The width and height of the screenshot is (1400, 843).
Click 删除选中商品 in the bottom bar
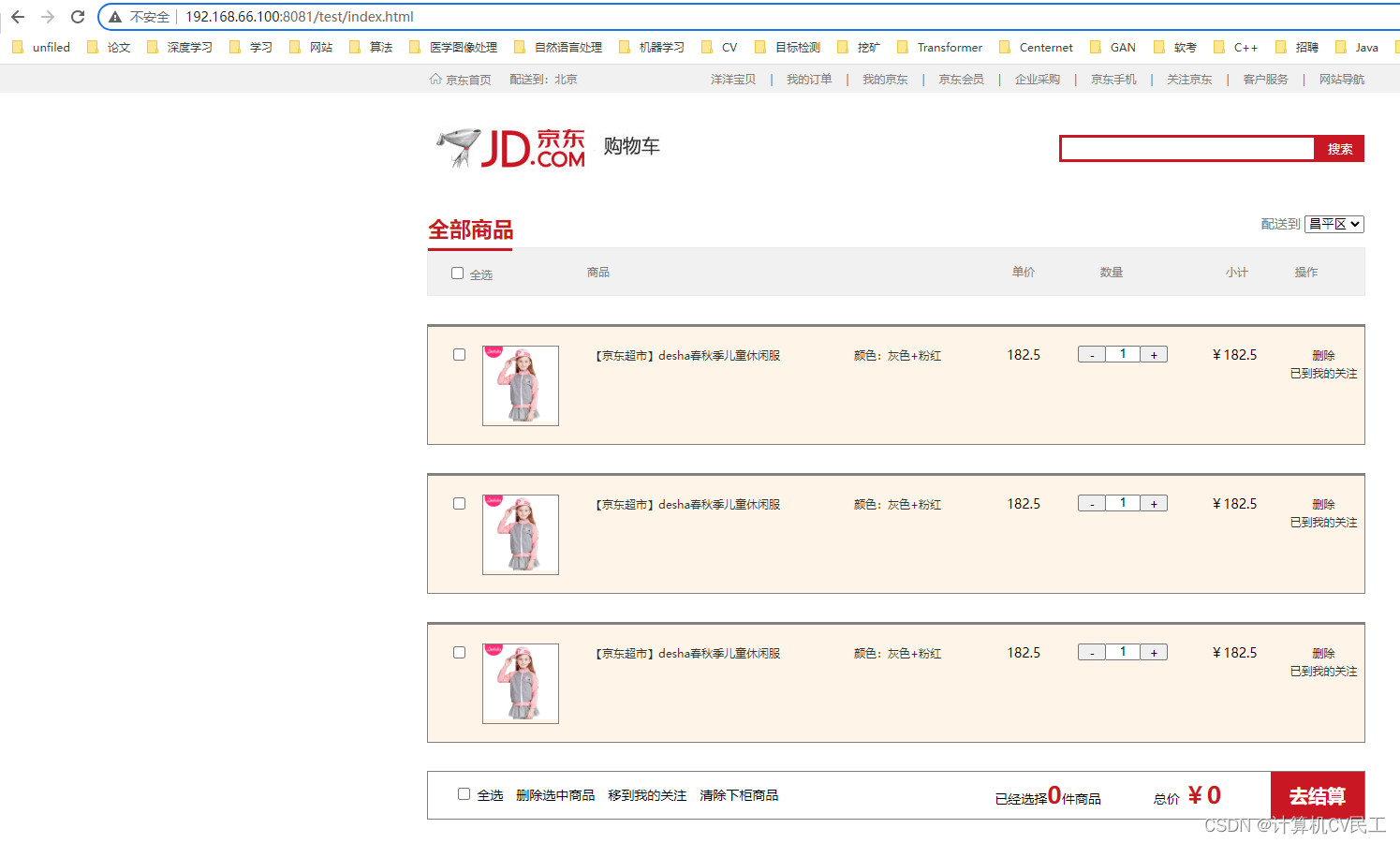(x=555, y=795)
